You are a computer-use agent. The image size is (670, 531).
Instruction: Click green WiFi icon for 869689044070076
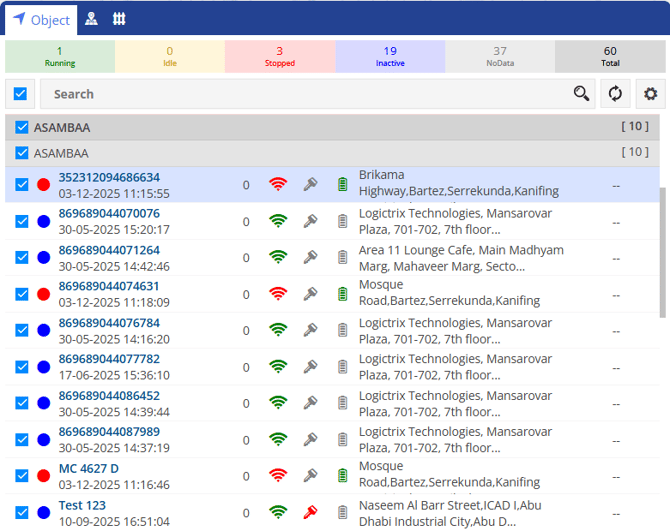point(278,221)
